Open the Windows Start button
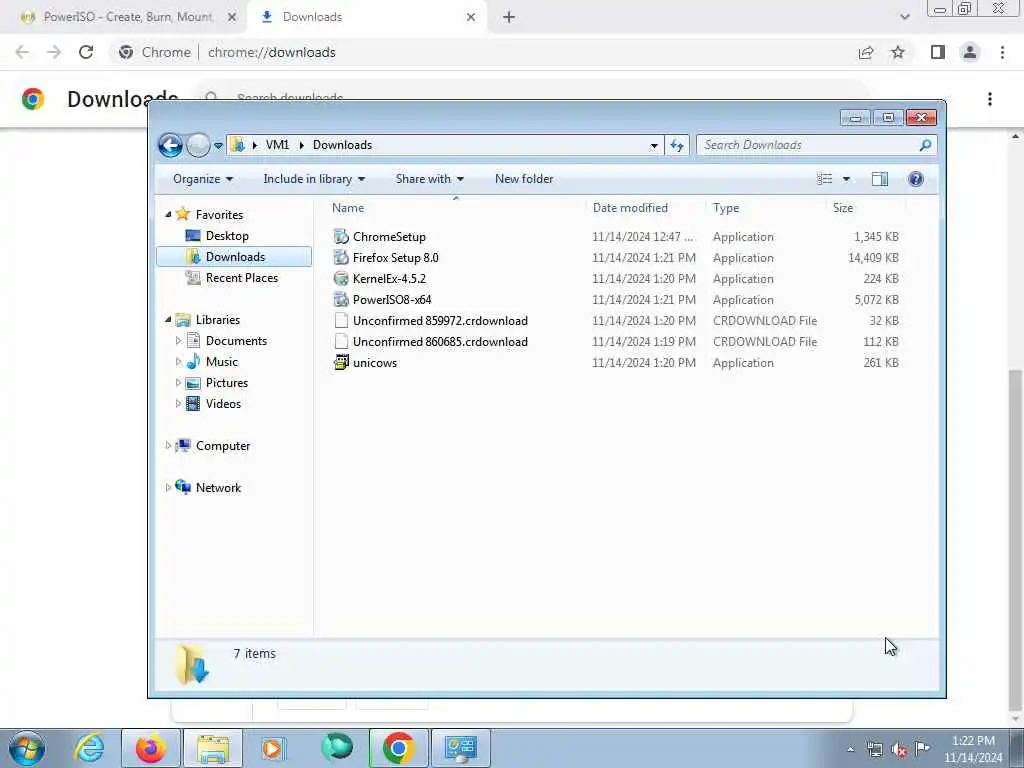This screenshot has height=768, width=1024. point(27,748)
